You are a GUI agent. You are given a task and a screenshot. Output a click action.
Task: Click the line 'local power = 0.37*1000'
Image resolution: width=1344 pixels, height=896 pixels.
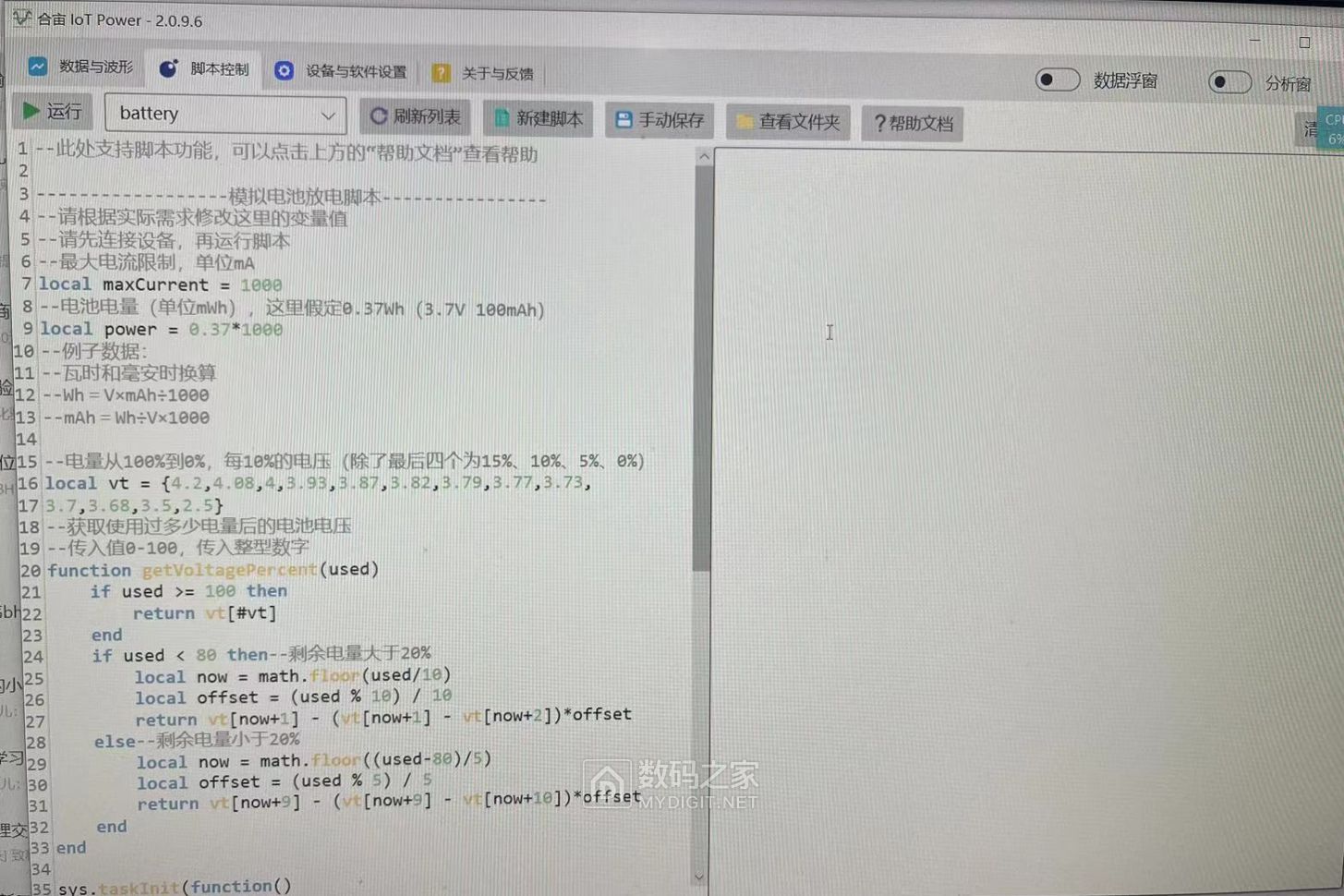pos(161,329)
